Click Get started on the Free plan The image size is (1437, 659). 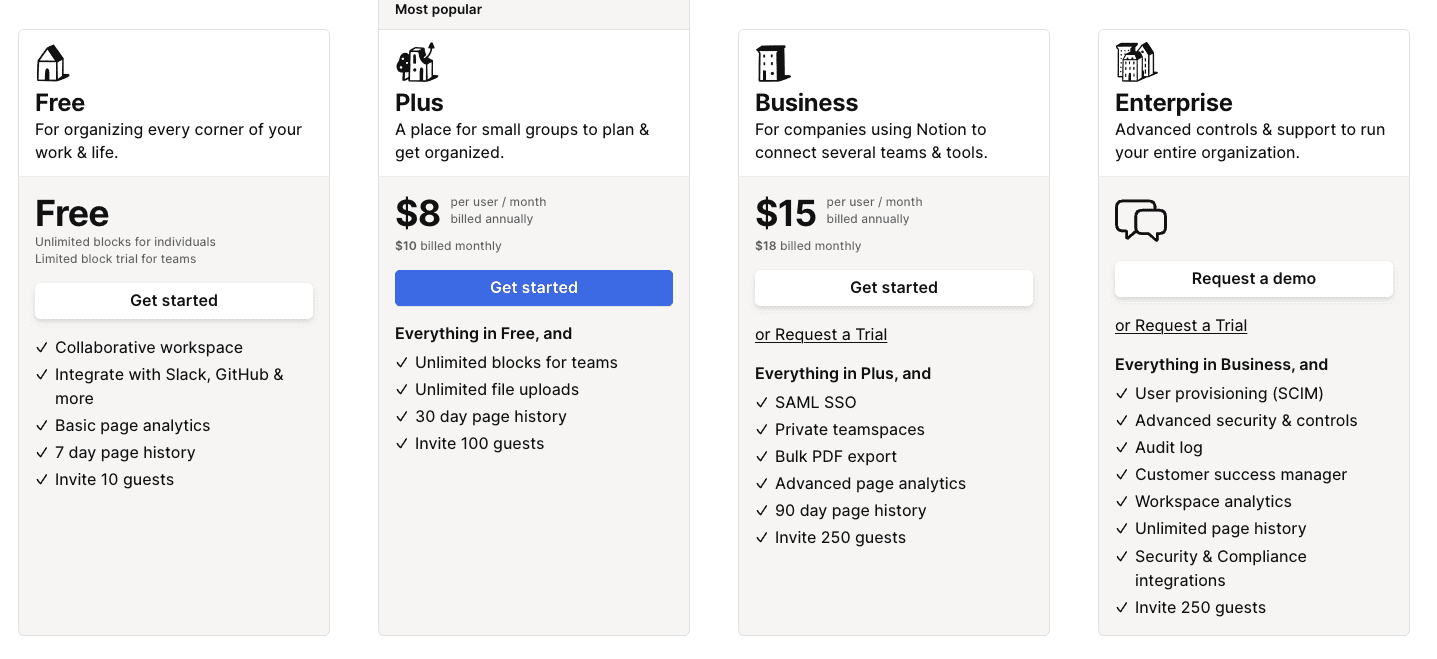[173, 300]
